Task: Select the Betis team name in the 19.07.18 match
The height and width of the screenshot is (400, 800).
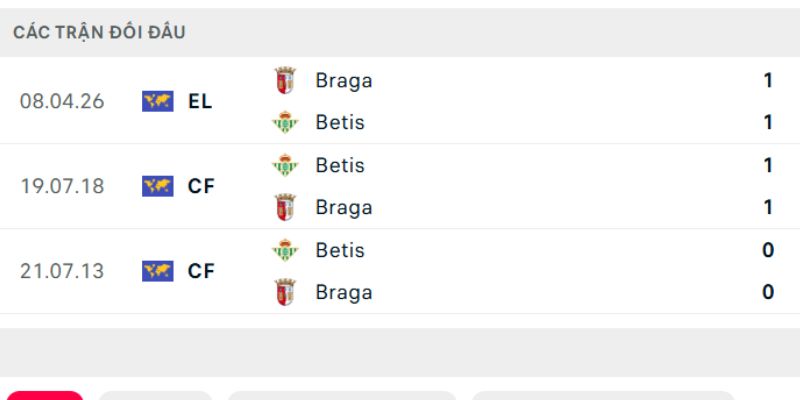Action: (340, 165)
